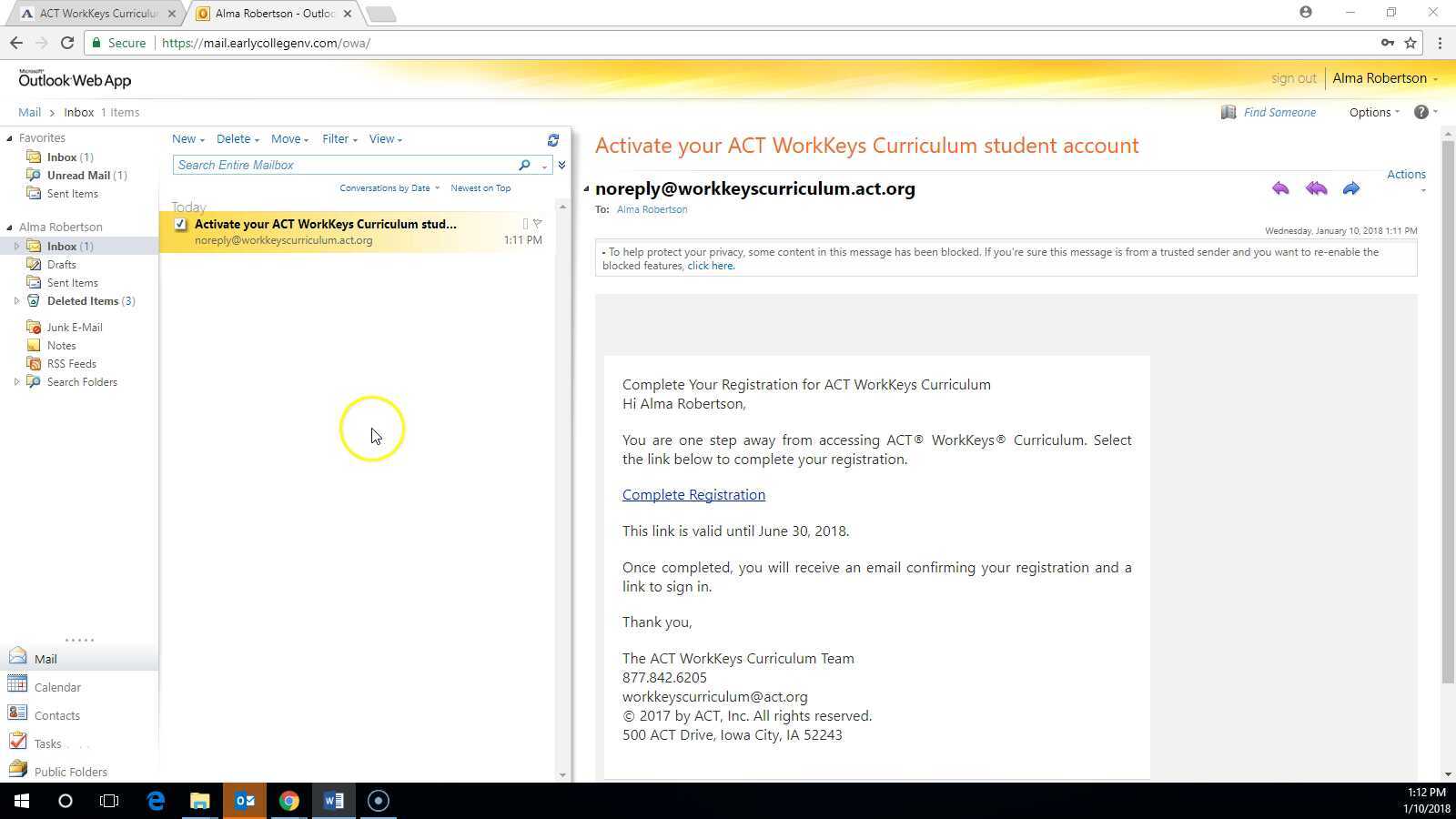Viewport: 1456px width, 819px height.
Task: Collapse the Favorites section
Action: (10, 138)
